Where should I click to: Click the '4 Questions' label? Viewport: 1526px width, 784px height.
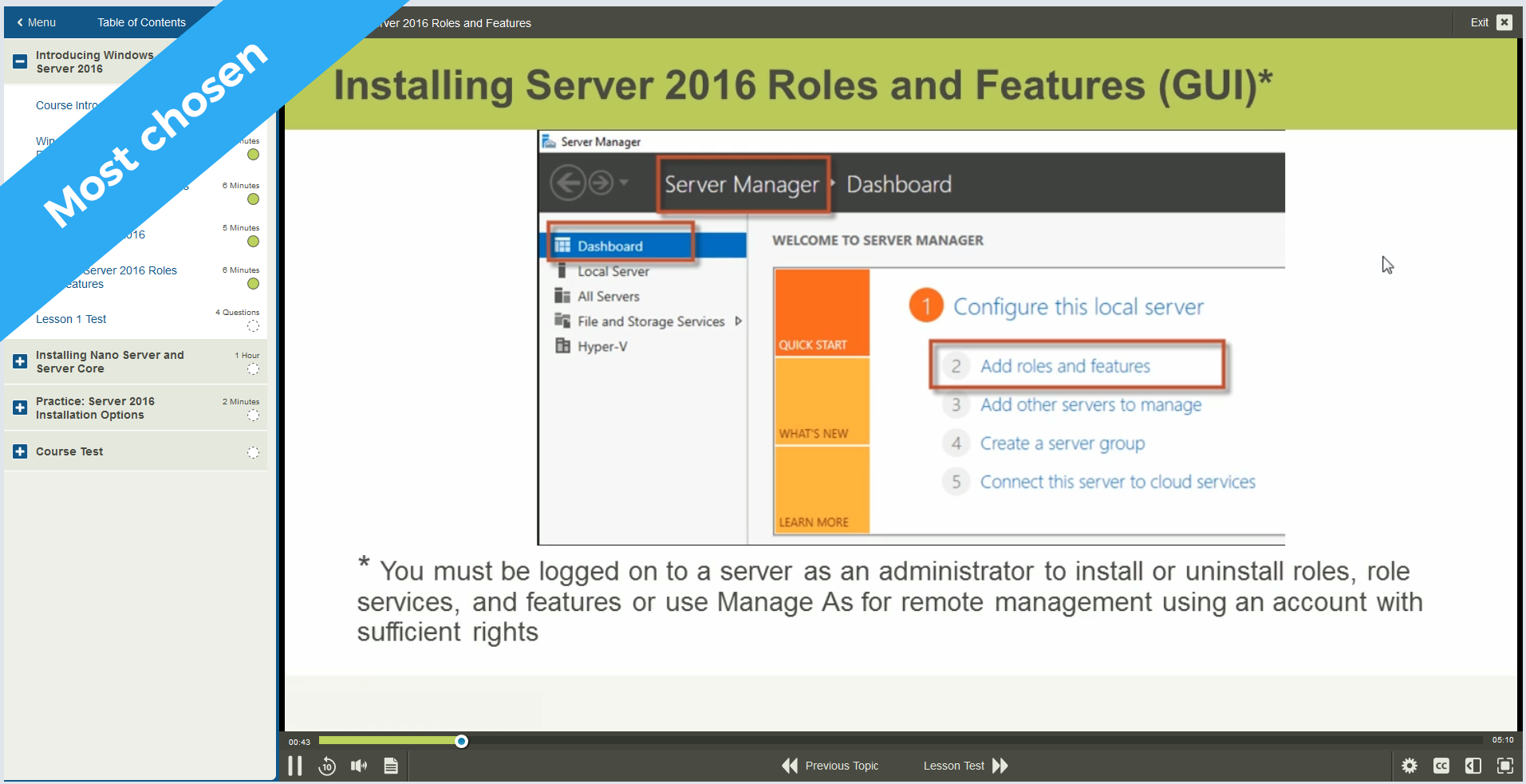click(237, 312)
